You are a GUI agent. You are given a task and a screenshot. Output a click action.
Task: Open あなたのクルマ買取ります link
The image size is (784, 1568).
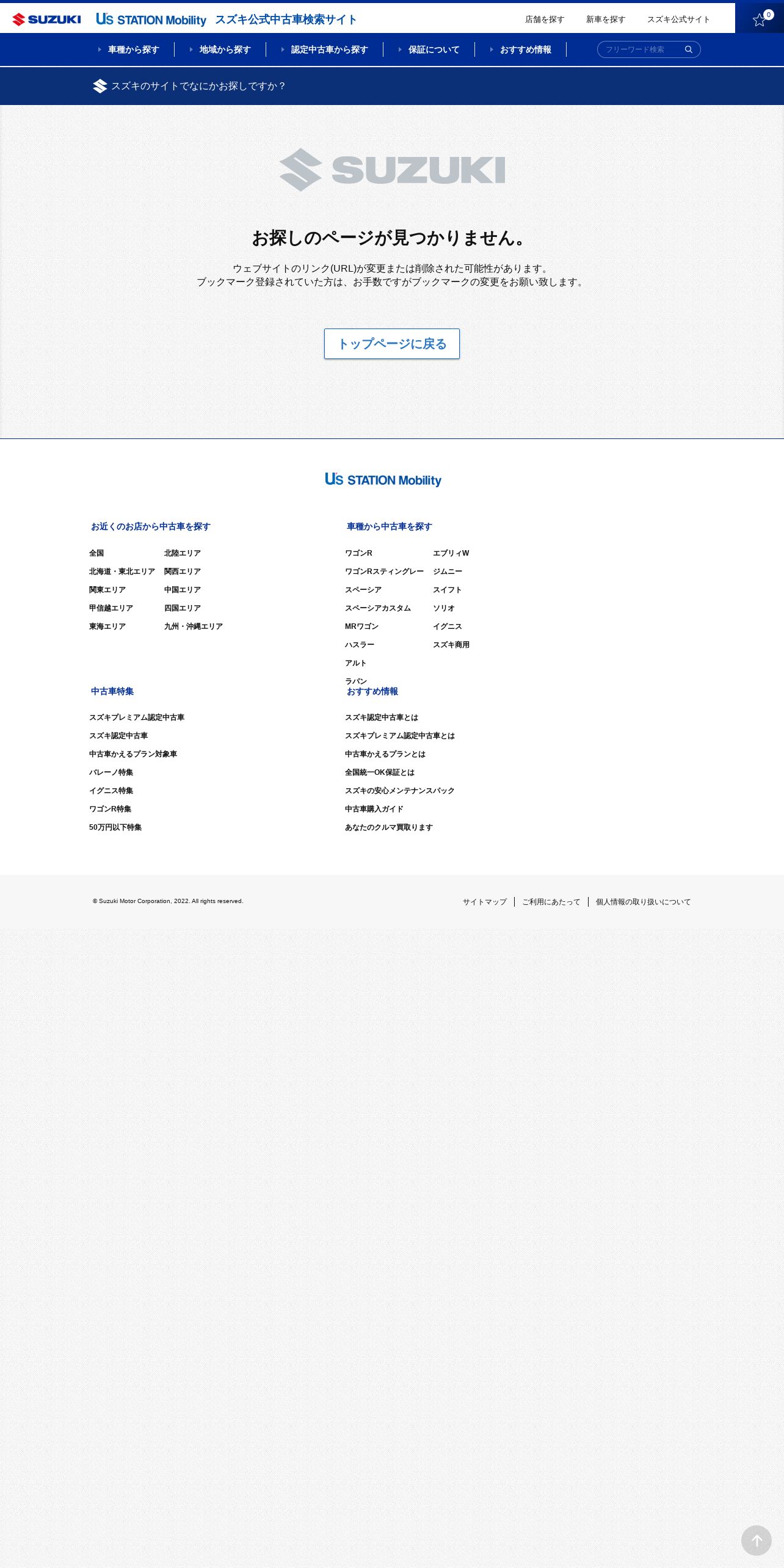pos(389,827)
